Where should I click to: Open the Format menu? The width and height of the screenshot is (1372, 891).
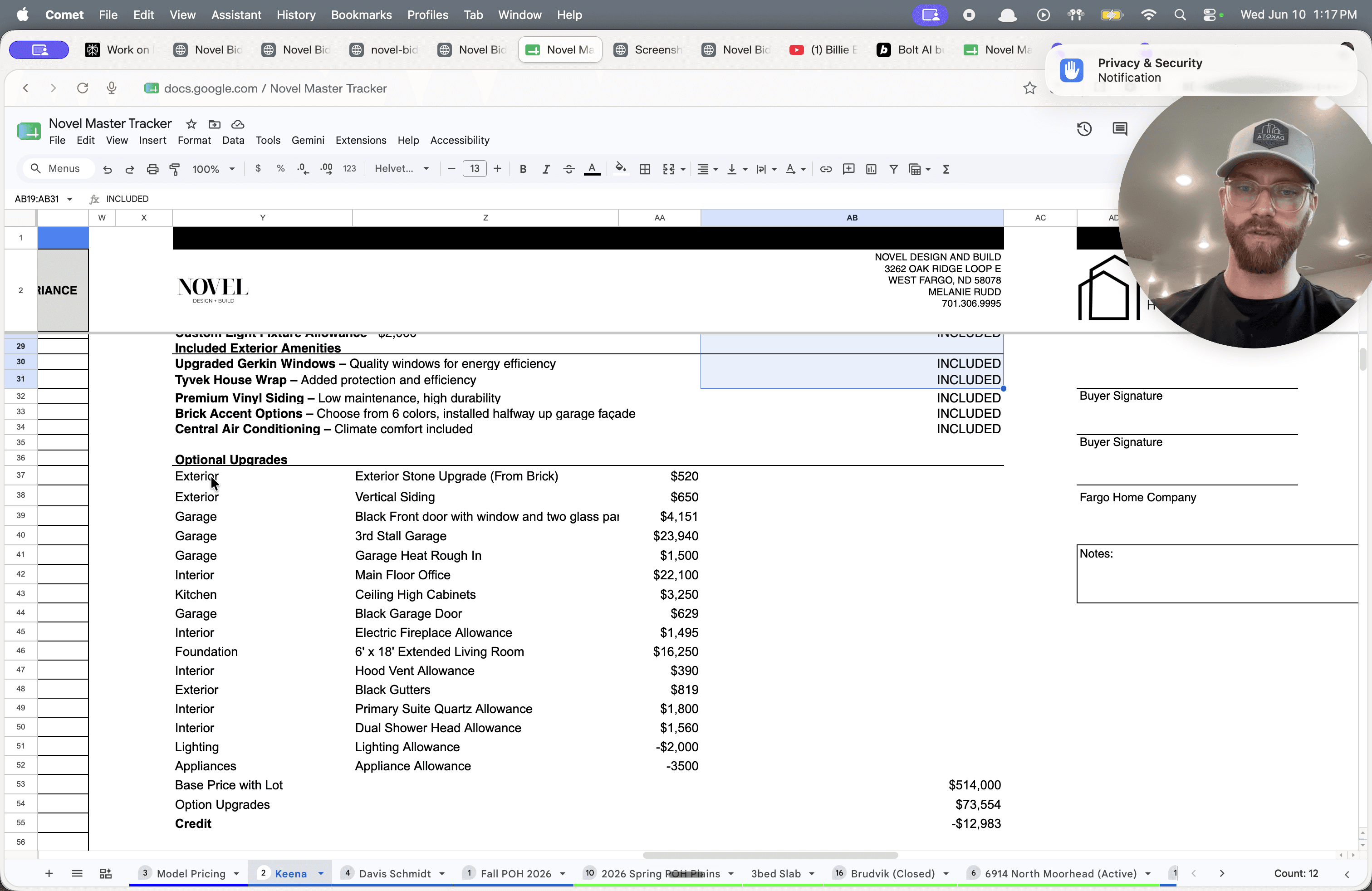[x=194, y=140]
